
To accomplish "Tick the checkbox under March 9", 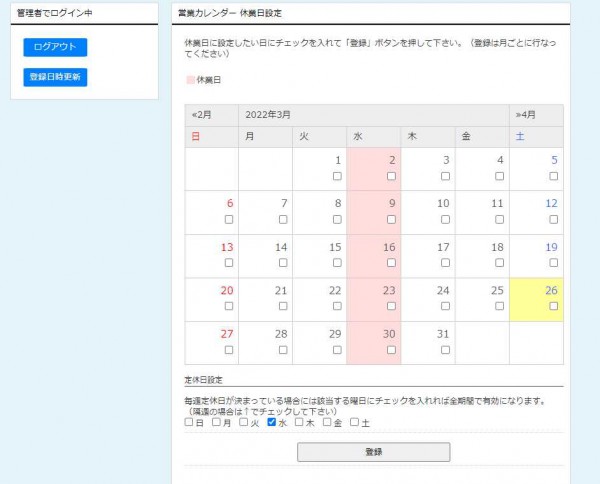I will (391, 219).
